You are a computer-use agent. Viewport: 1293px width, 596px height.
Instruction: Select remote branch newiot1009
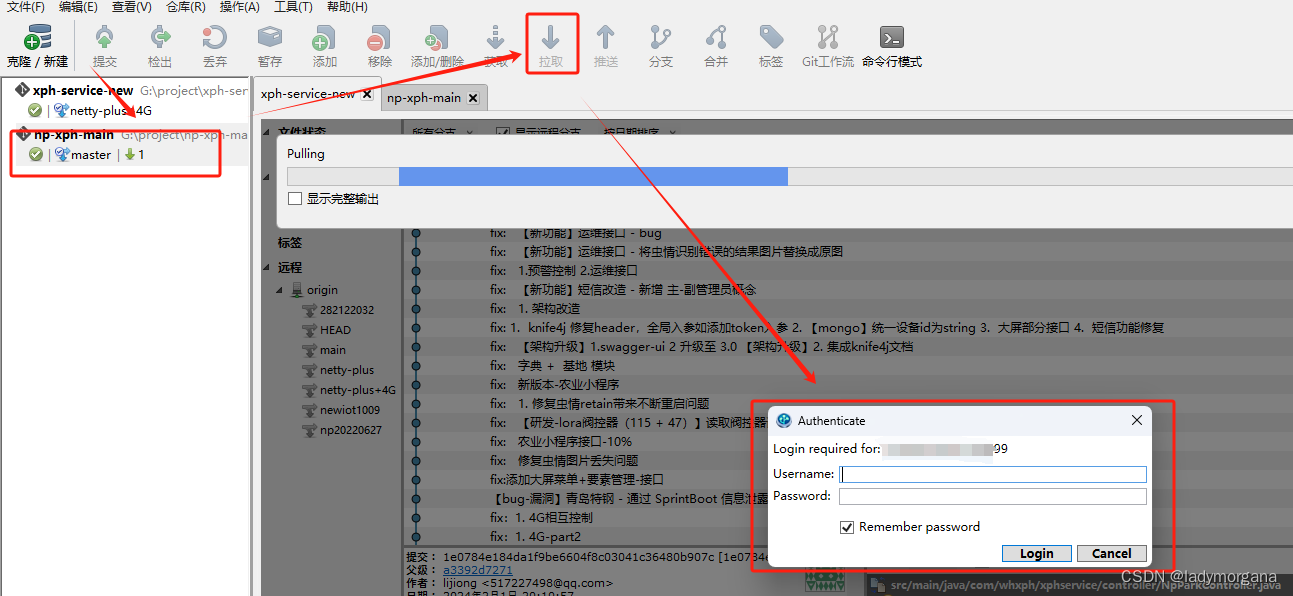point(350,410)
